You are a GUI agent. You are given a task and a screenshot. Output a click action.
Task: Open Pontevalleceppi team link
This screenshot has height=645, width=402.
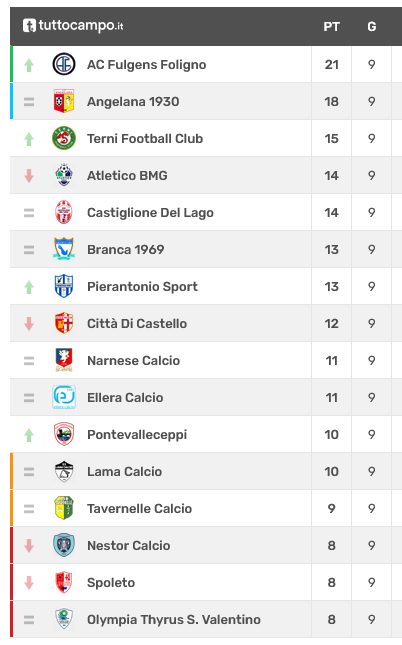click(x=137, y=435)
